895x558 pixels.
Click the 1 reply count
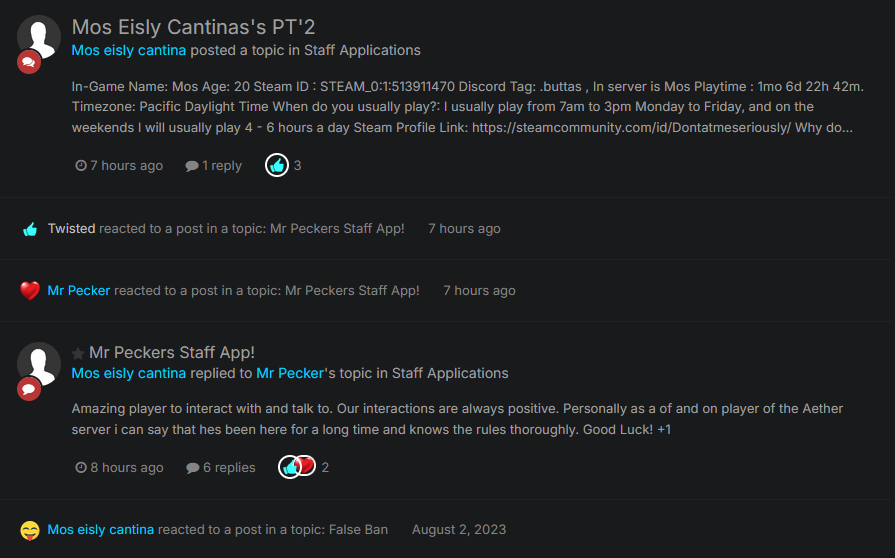tap(213, 165)
